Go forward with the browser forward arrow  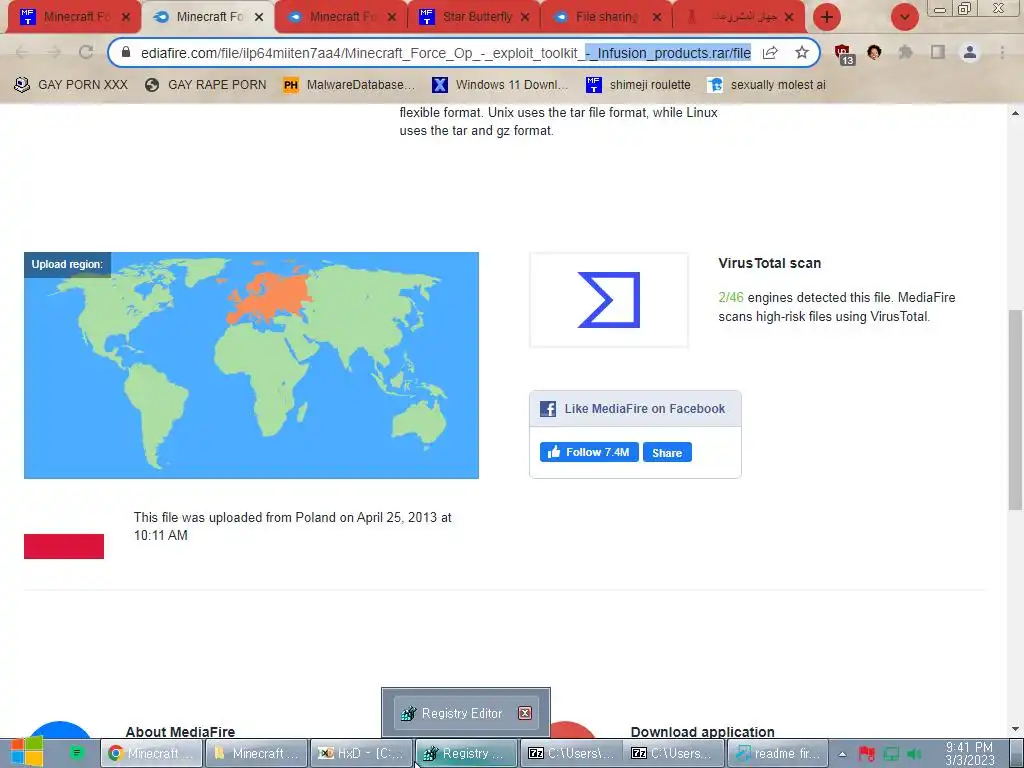tap(54, 52)
